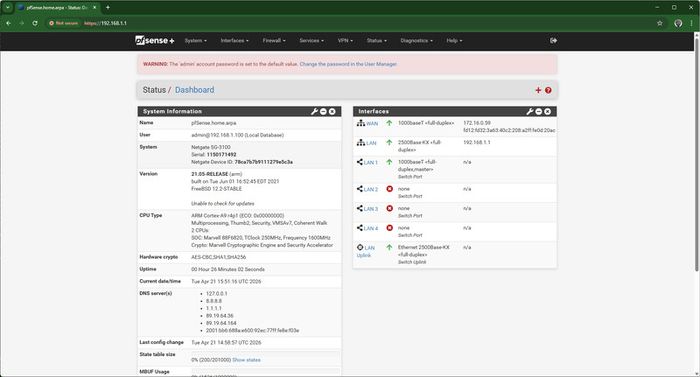This screenshot has width=700, height=377.
Task: Click the LAN 2 down status icon
Action: click(389, 189)
